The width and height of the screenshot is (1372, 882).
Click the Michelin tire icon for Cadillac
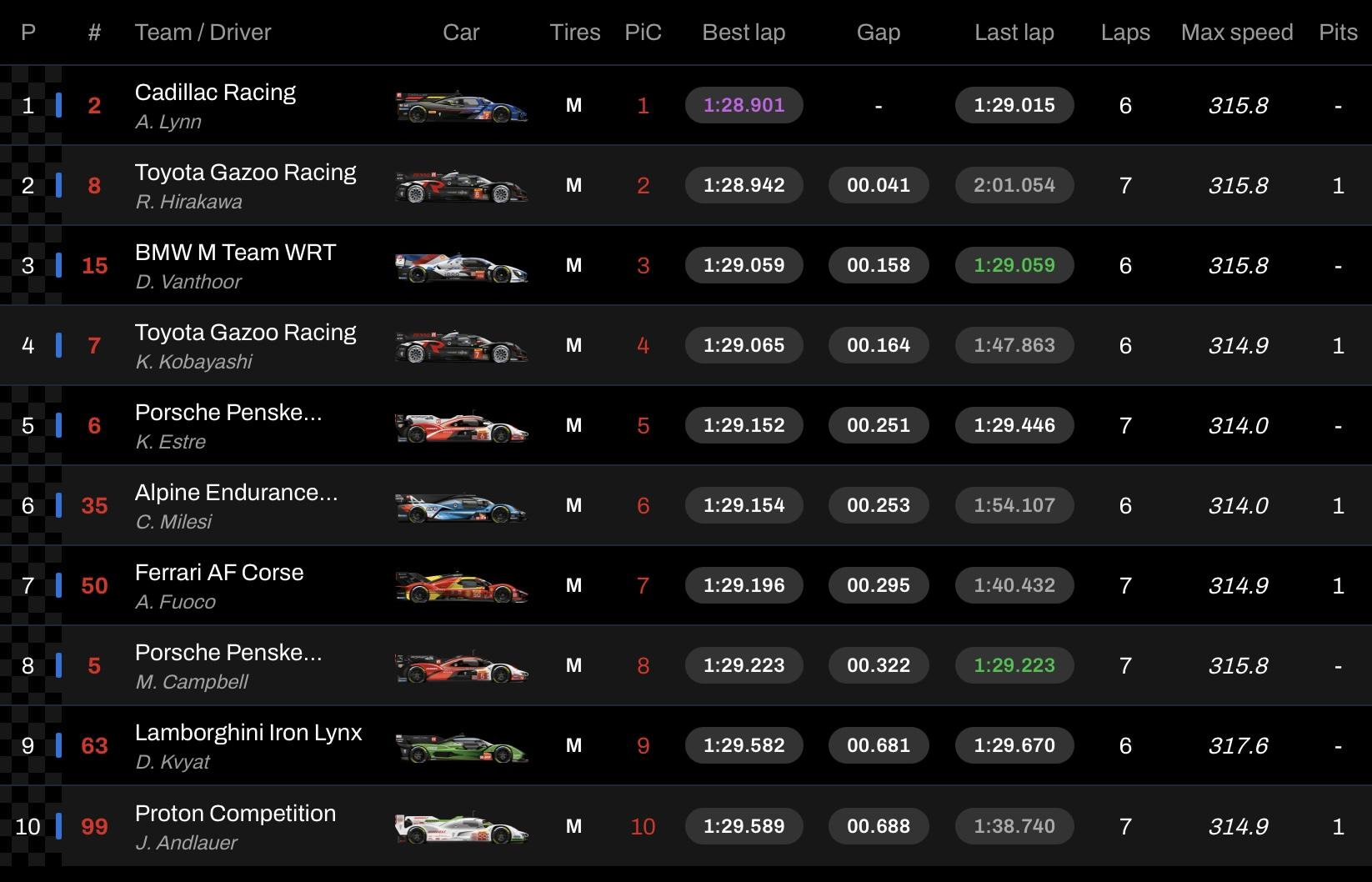[573, 105]
